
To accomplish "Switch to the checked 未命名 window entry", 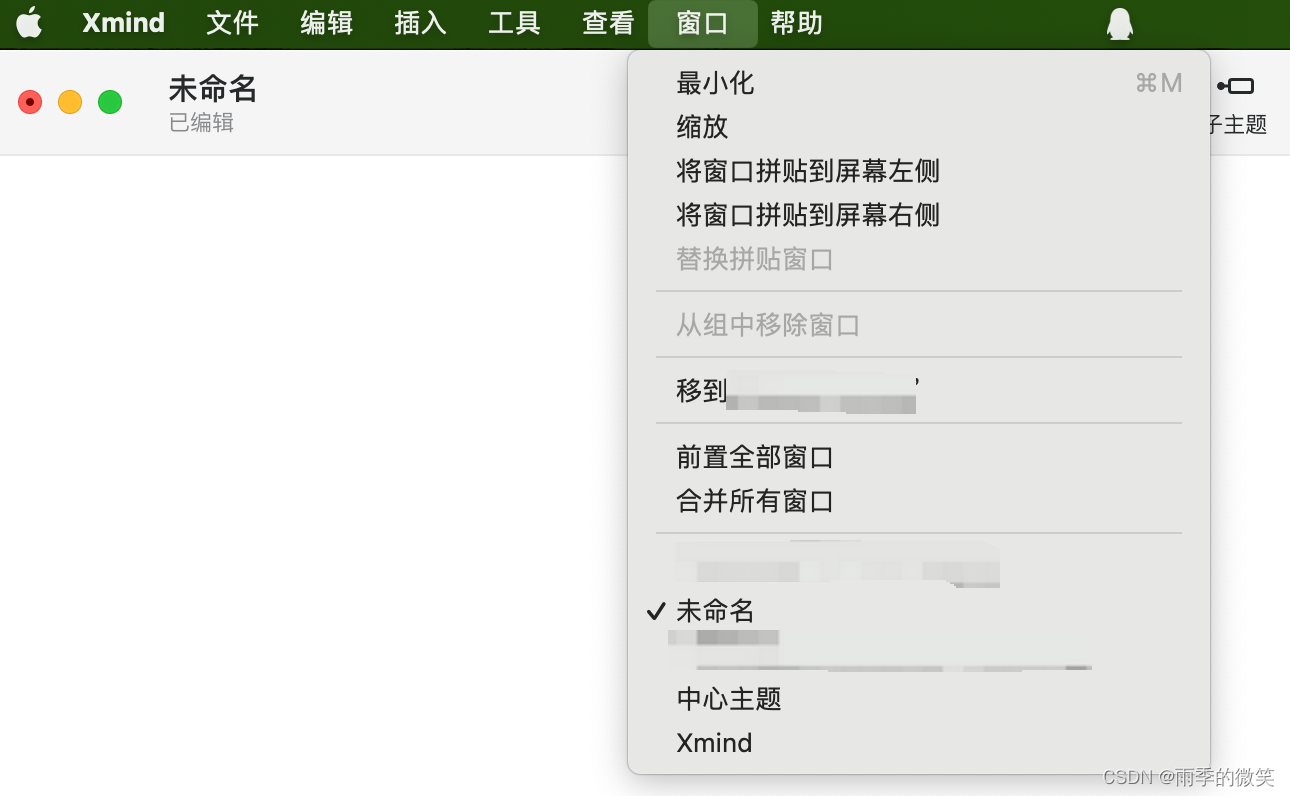I will click(x=919, y=611).
